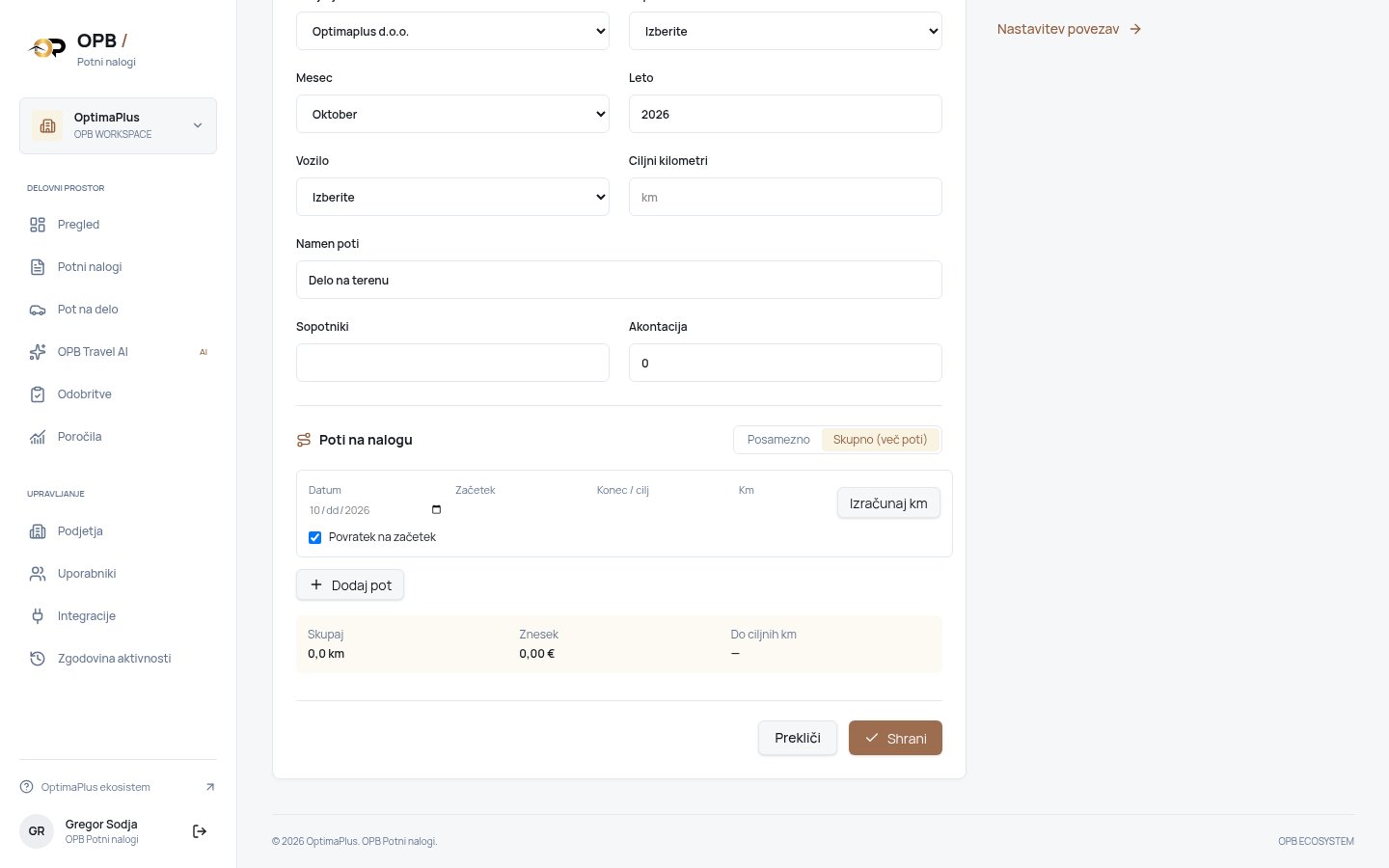Open the Poročila menu item

coord(118,437)
